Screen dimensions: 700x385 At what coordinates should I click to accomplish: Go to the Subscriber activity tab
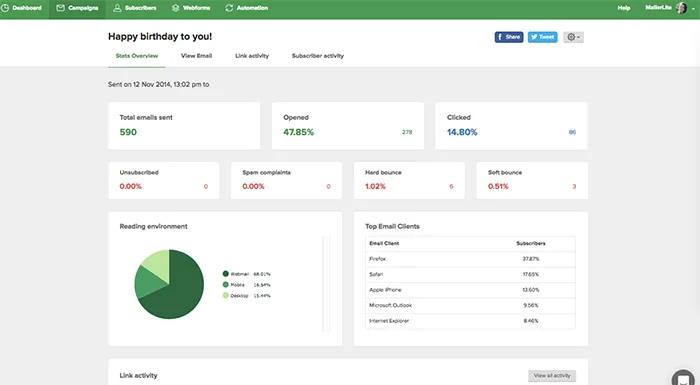pos(318,56)
